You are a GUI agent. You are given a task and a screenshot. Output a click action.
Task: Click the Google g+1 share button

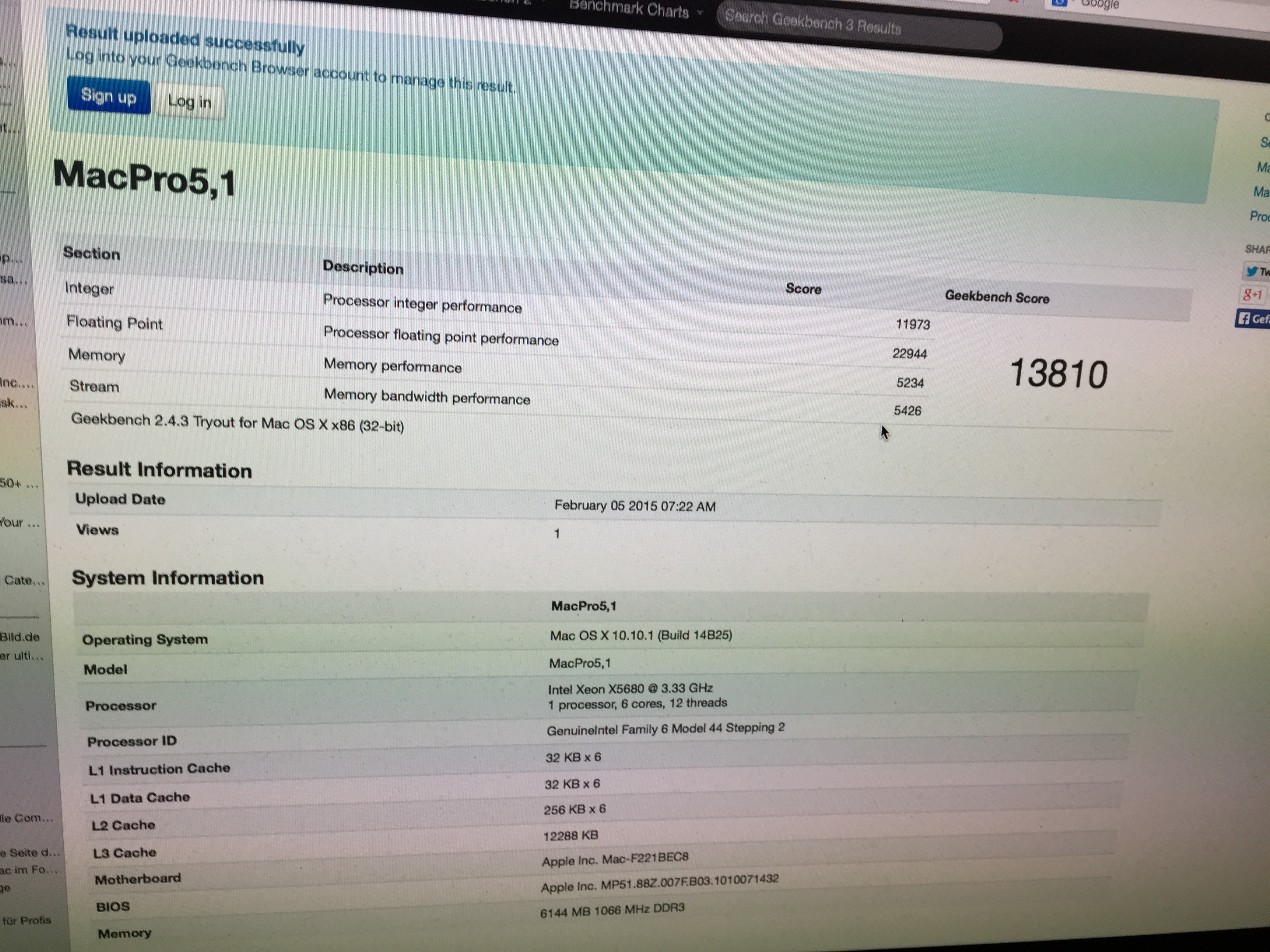(x=1253, y=295)
